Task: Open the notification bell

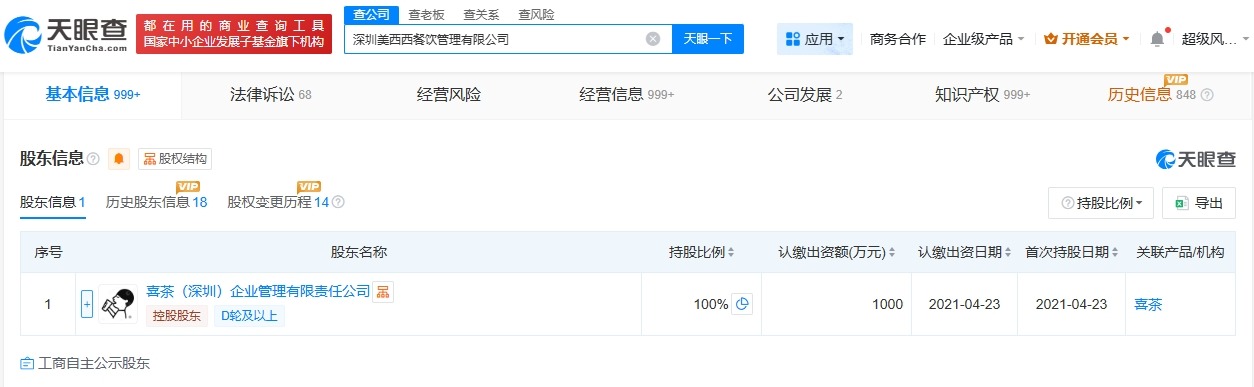Action: coord(1157,39)
